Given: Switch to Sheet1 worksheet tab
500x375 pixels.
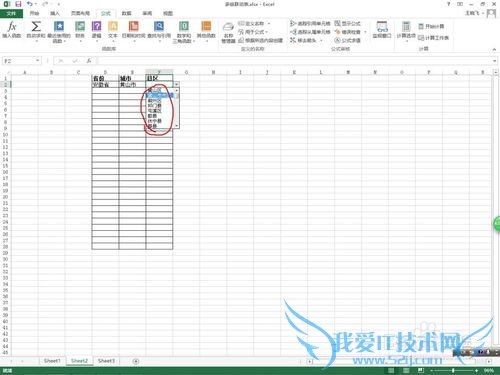Looking at the screenshot, I should click(52, 361).
